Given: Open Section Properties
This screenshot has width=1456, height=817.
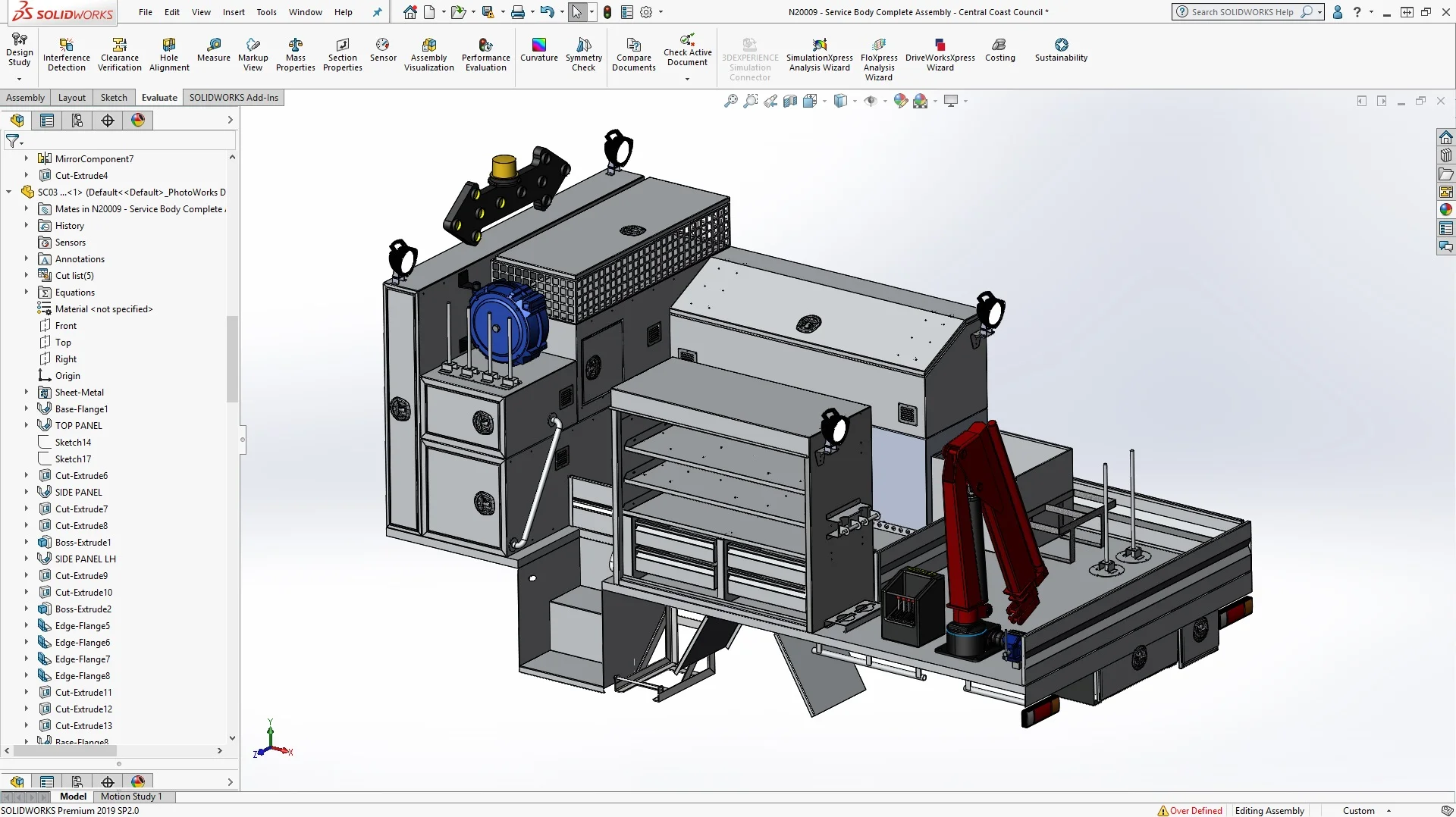Looking at the screenshot, I should (343, 55).
